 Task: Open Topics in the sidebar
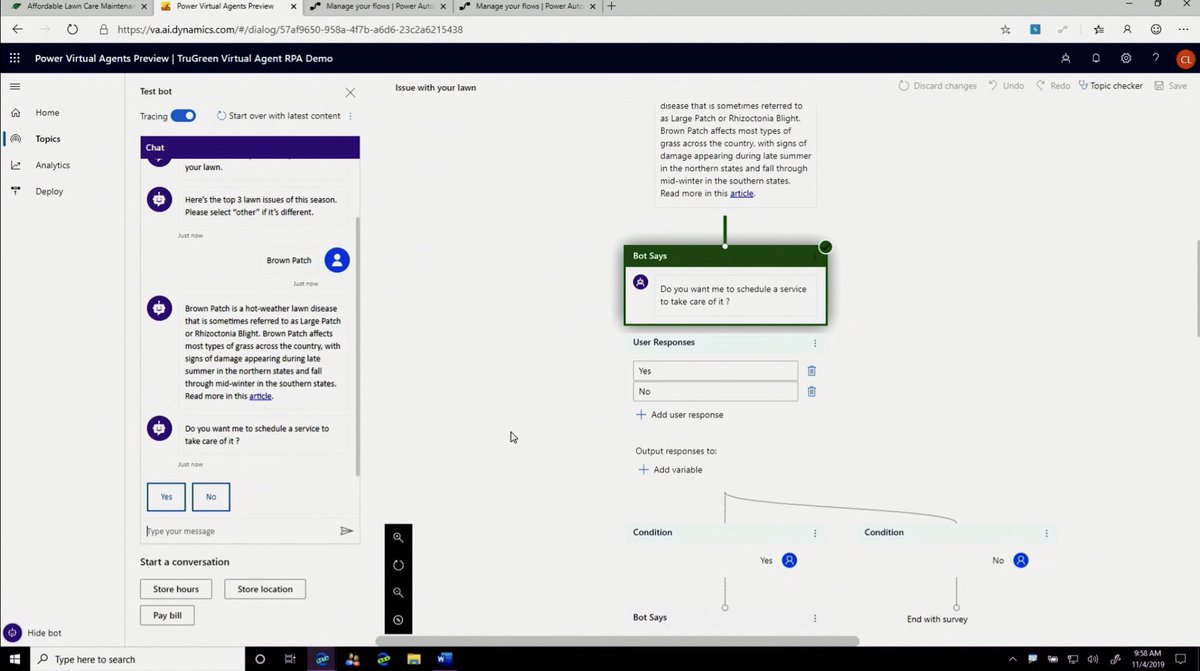point(47,139)
